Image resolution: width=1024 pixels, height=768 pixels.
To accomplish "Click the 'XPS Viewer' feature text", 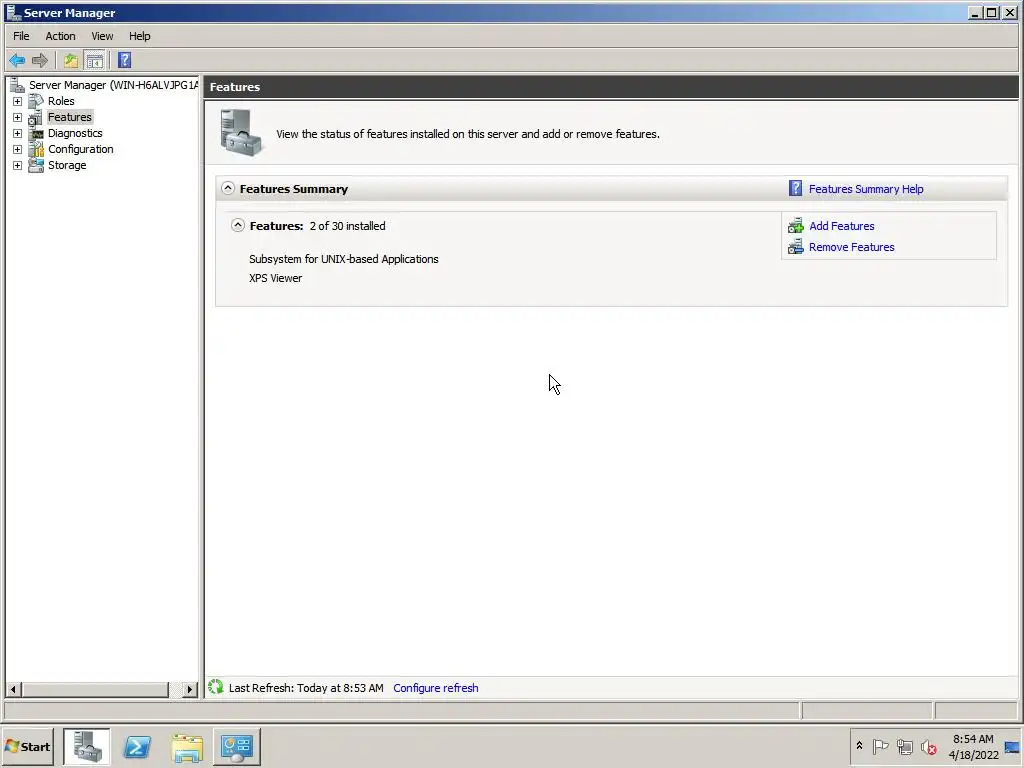I will [x=276, y=278].
